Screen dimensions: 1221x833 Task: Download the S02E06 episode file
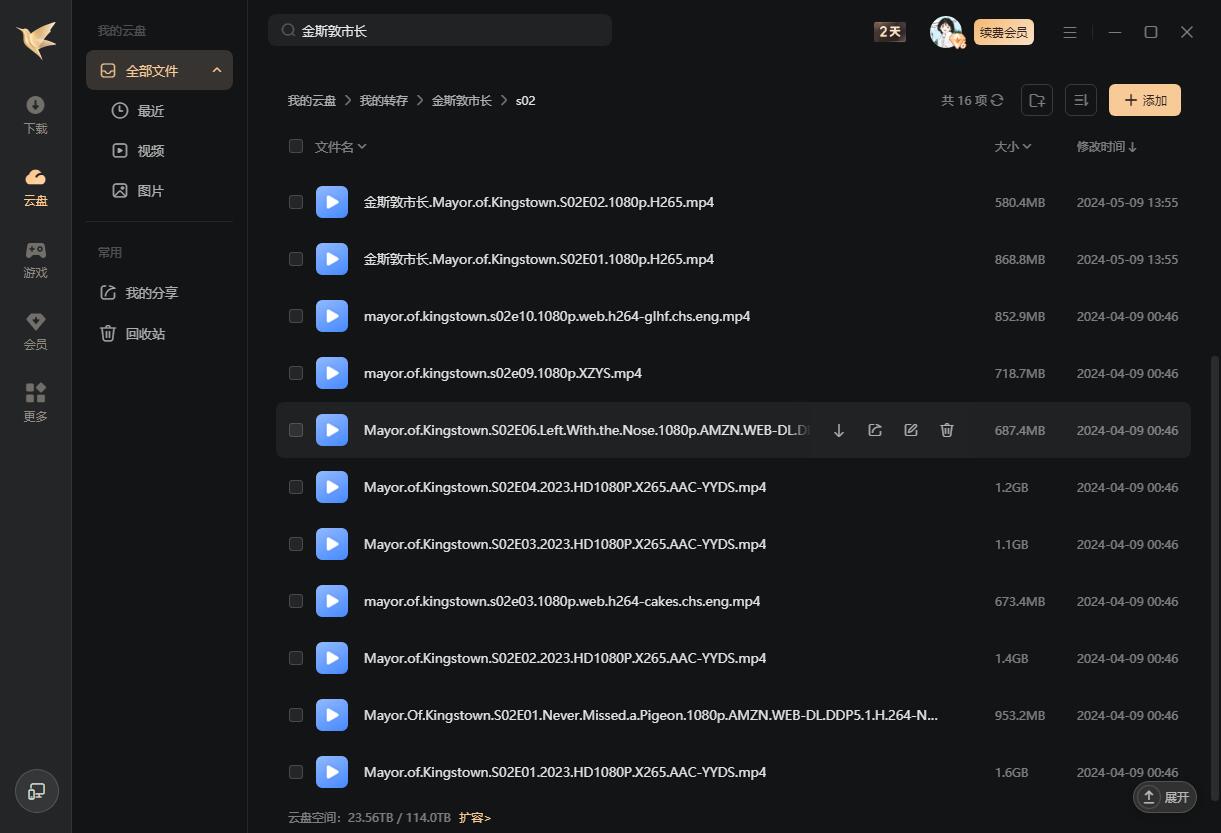coord(839,429)
